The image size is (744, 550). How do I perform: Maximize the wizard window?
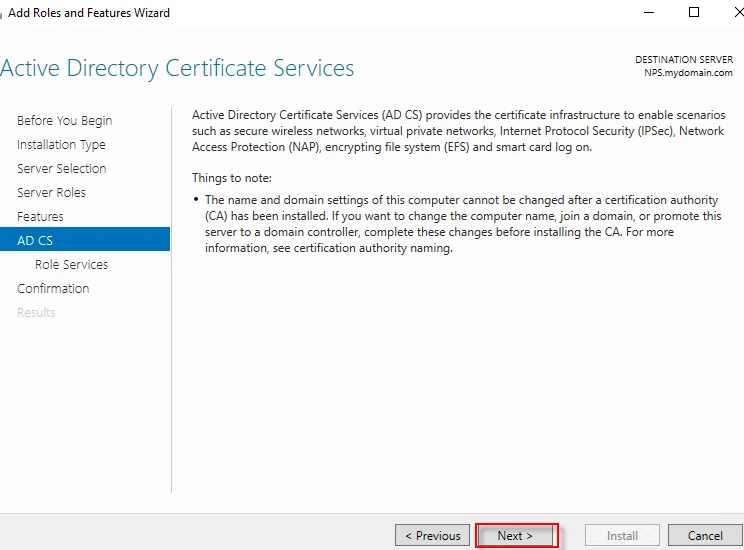tap(694, 13)
